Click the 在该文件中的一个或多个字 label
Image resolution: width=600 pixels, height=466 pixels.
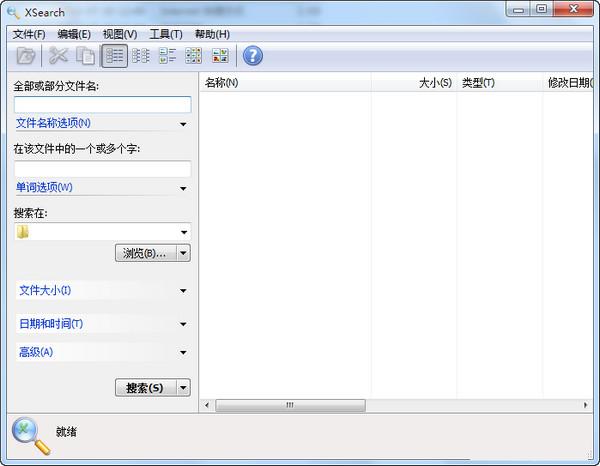click(x=77, y=148)
